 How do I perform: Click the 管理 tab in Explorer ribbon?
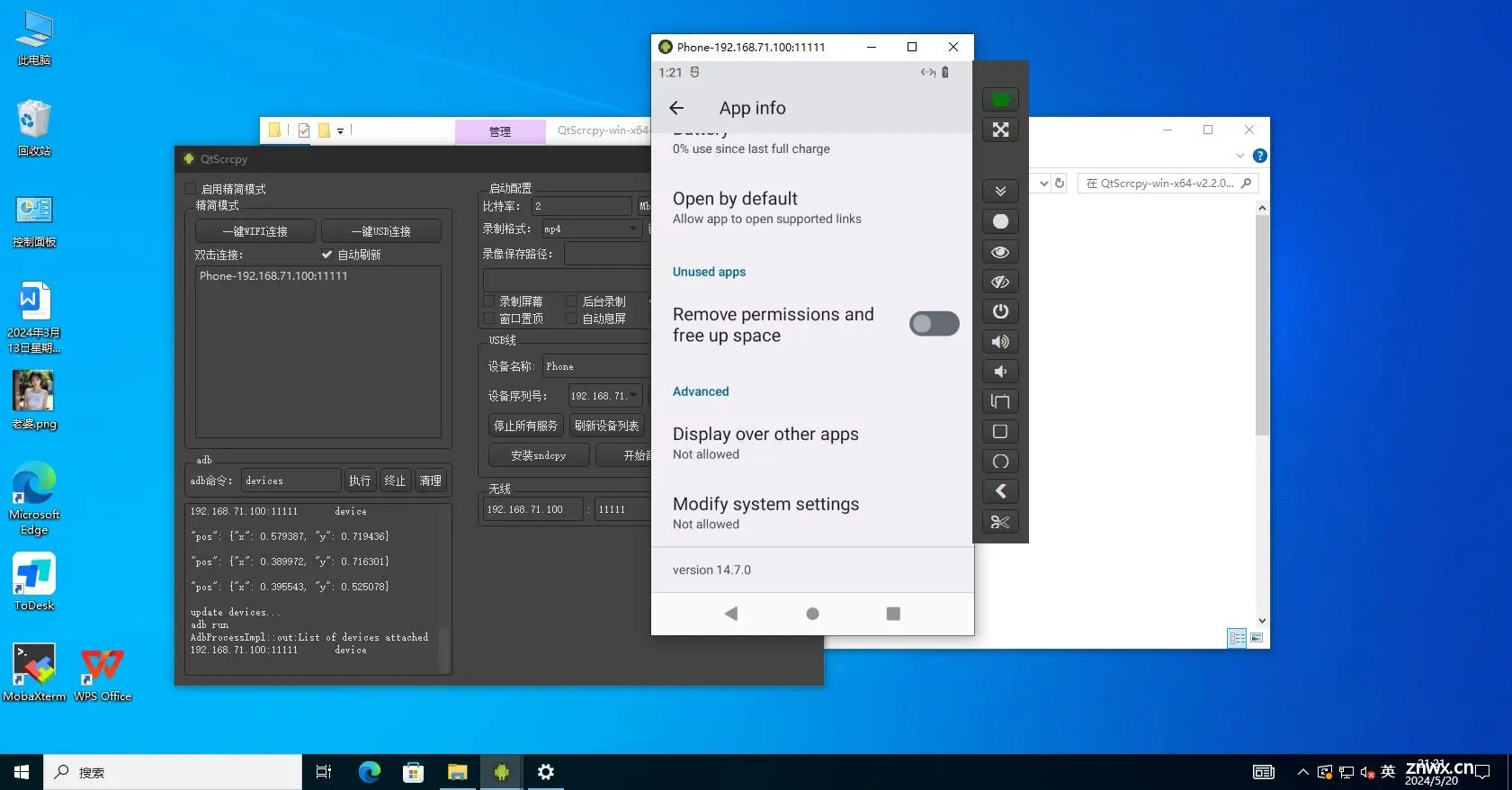[500, 131]
